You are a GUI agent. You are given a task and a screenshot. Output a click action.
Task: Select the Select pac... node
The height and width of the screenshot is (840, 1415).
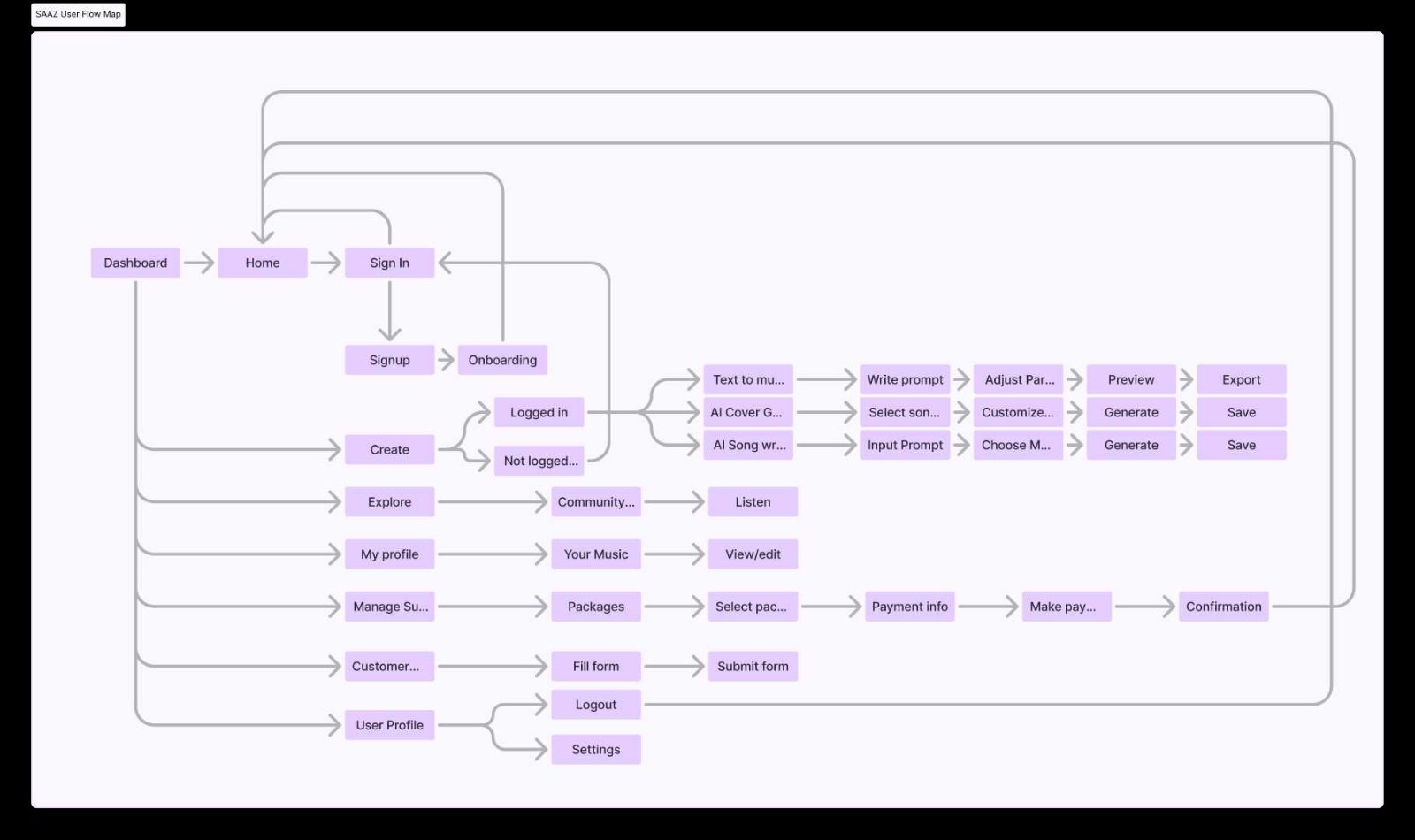click(x=753, y=607)
